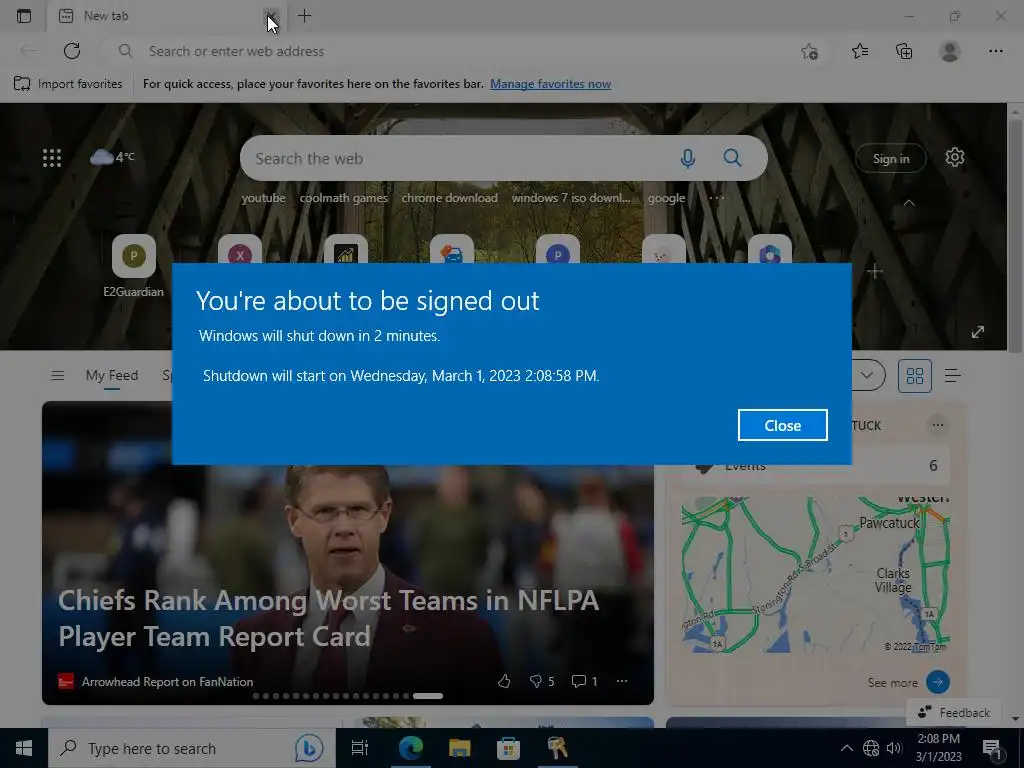Close the sign-out warning dialog

(x=782, y=425)
